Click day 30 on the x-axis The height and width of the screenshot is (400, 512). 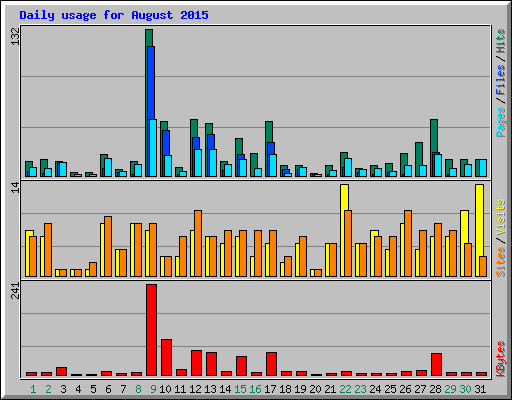(465, 389)
